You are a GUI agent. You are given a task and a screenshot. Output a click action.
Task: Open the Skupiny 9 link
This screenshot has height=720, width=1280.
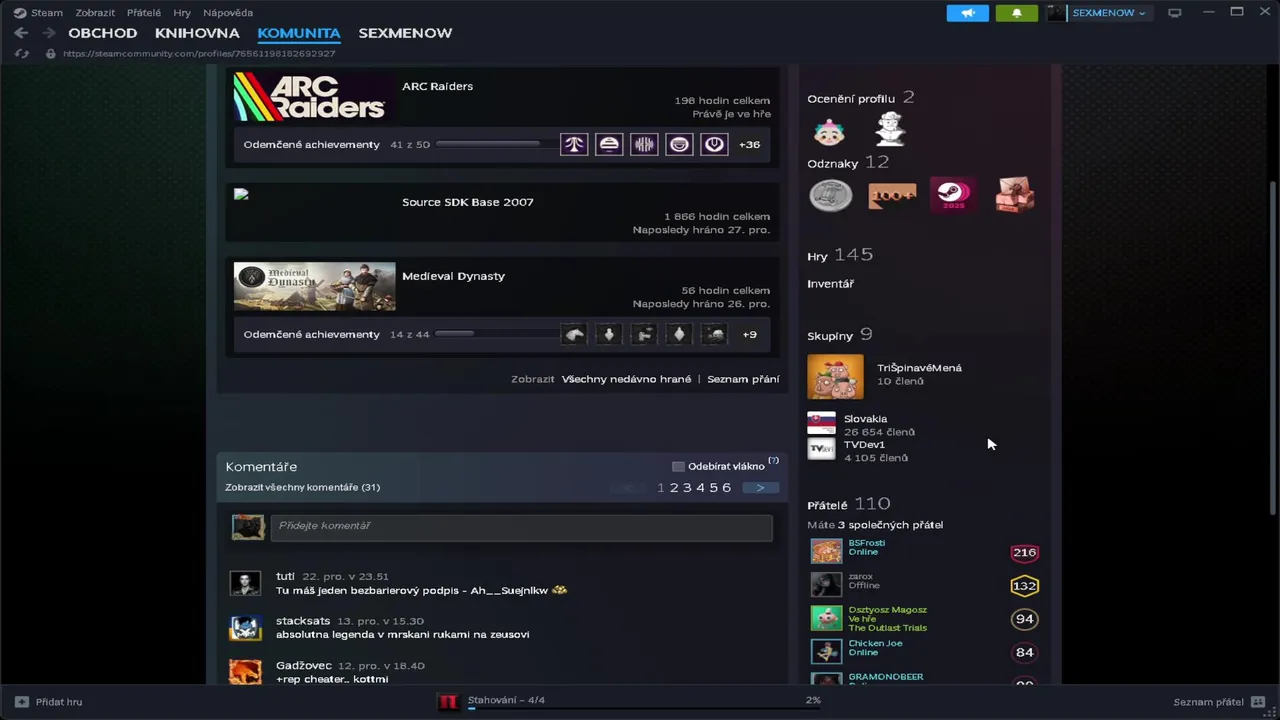tap(840, 335)
